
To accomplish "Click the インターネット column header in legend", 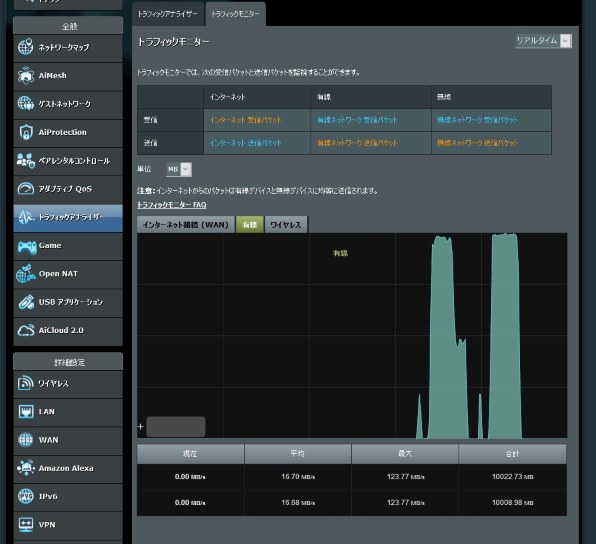I will click(x=227, y=97).
